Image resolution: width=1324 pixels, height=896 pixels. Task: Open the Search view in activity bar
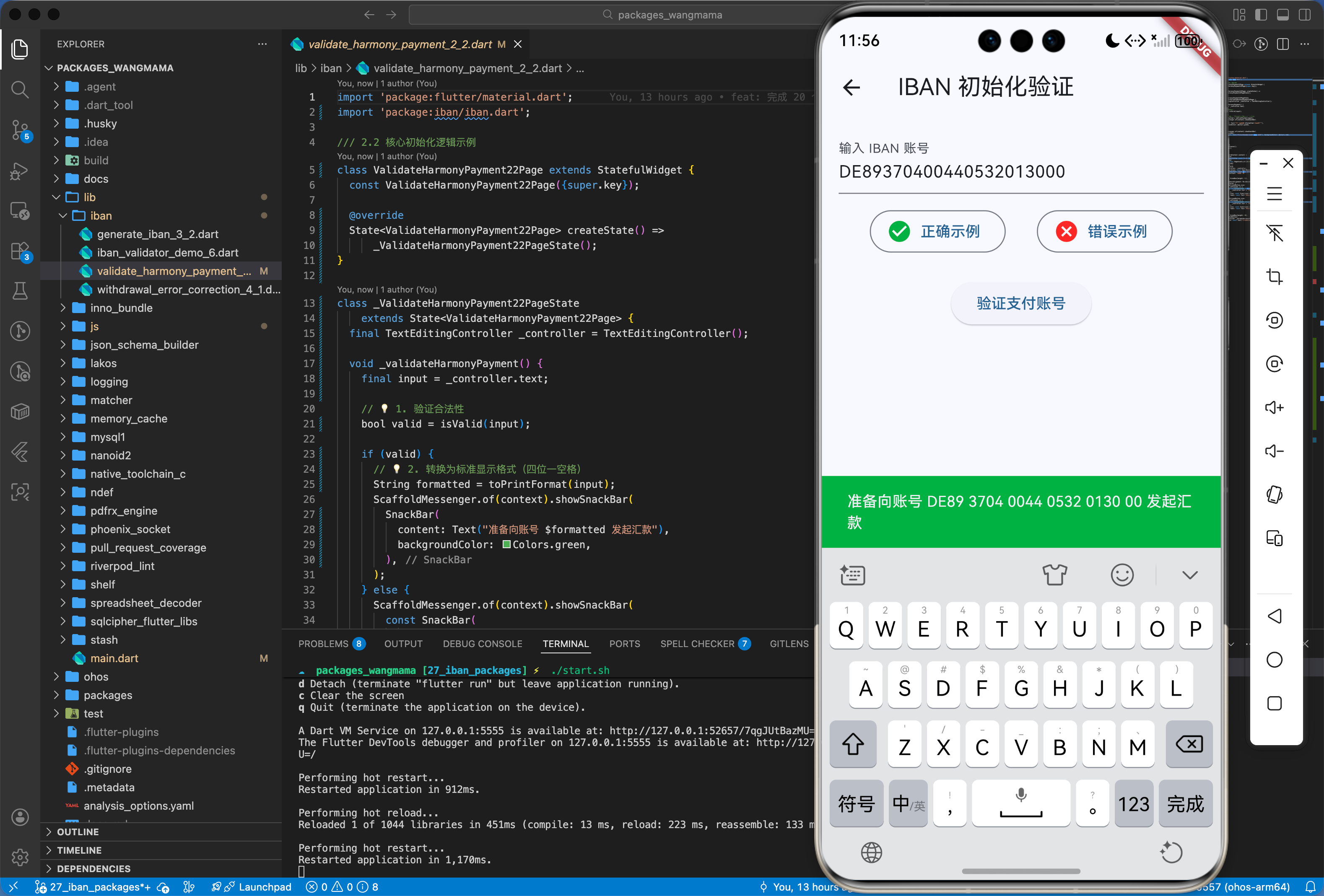coord(20,89)
